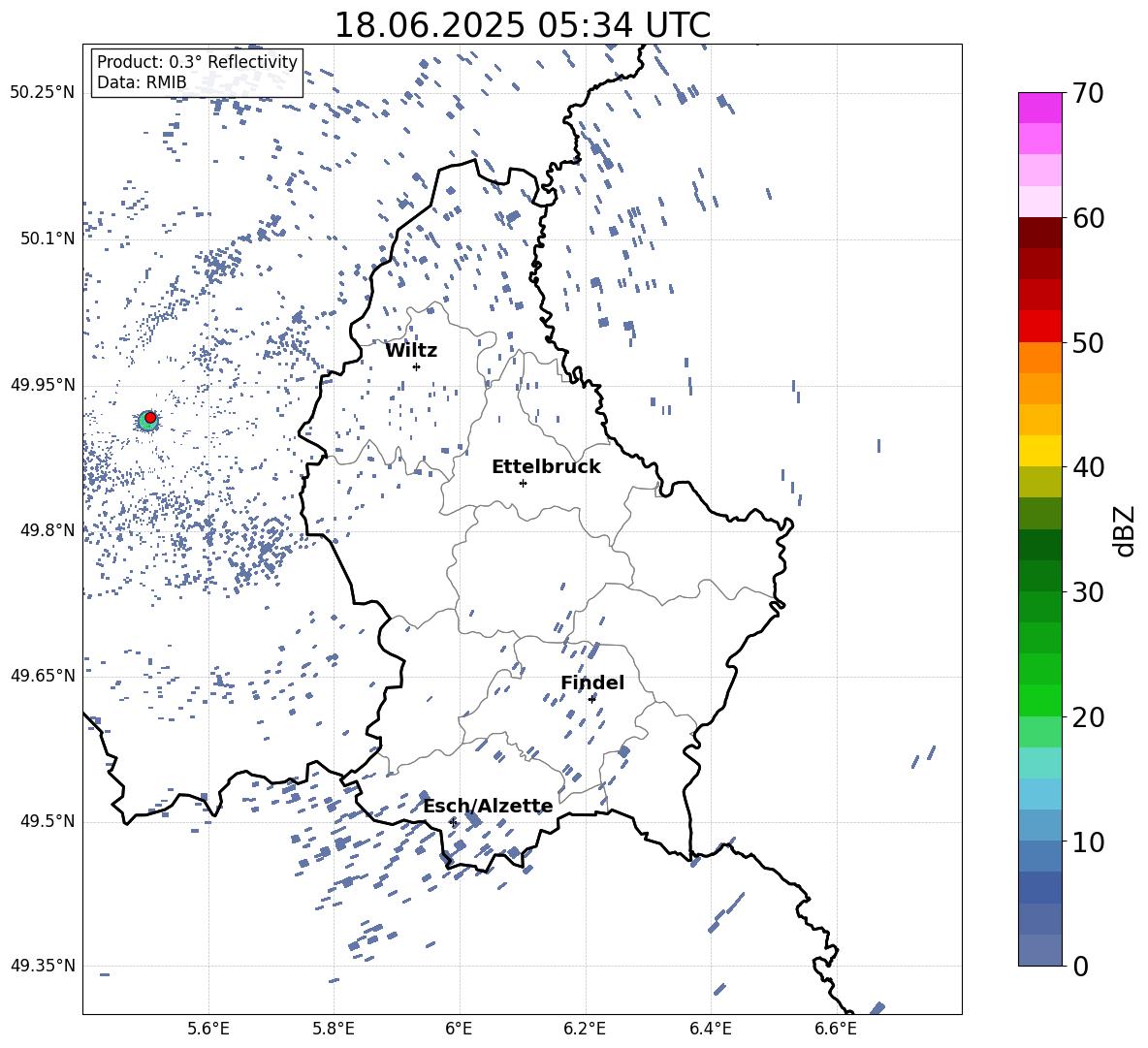Click the 5.6°E longitude label

pos(208,1029)
